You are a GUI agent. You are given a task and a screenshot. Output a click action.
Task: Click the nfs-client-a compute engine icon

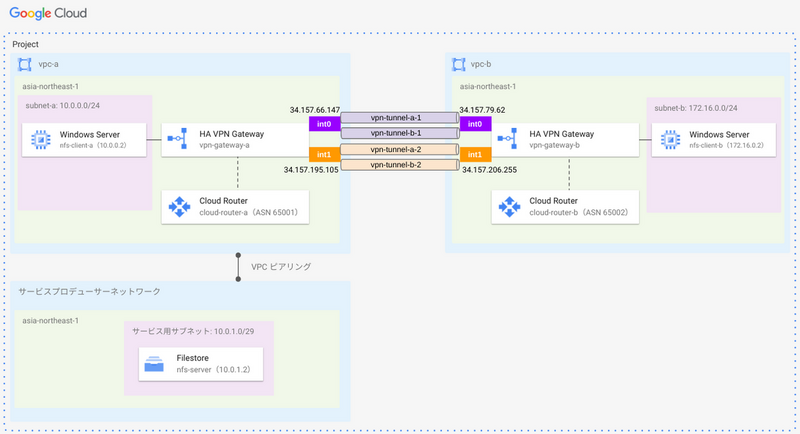point(40,139)
